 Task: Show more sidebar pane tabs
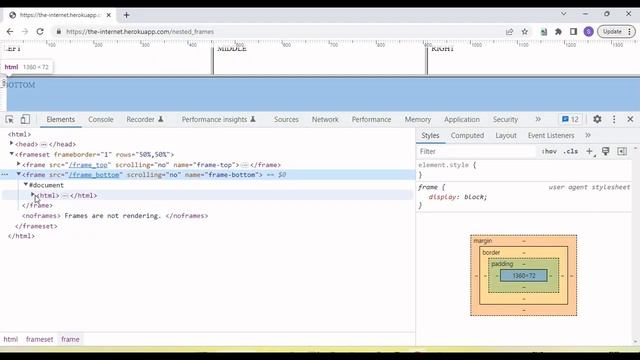click(x=588, y=135)
